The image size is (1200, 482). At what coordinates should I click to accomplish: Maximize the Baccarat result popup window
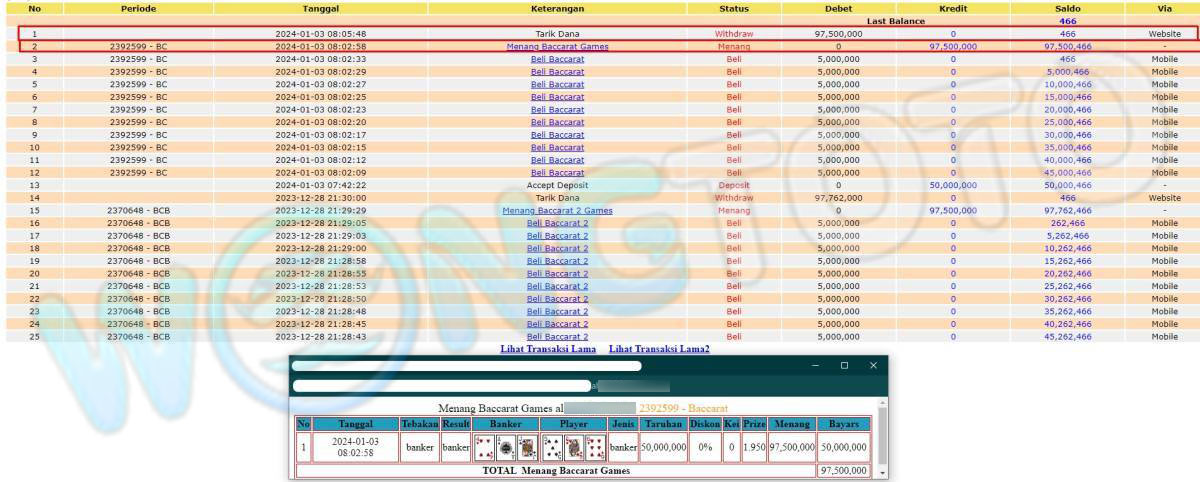tap(845, 366)
